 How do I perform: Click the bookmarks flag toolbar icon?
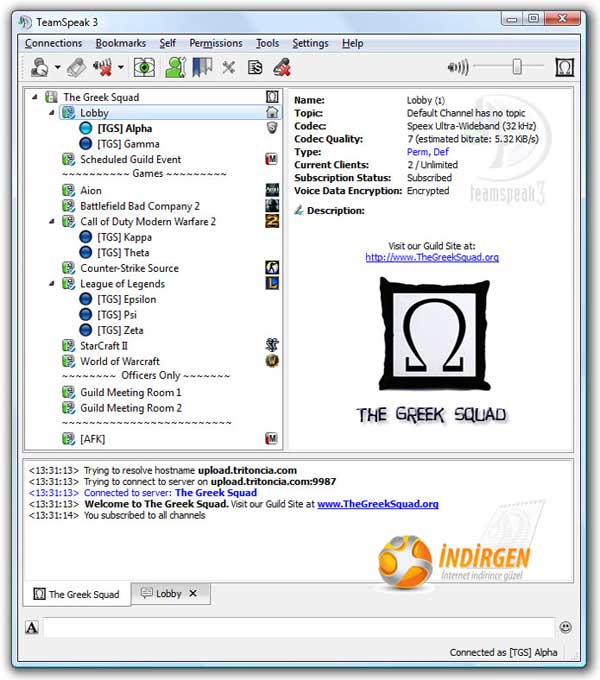click(x=202, y=68)
